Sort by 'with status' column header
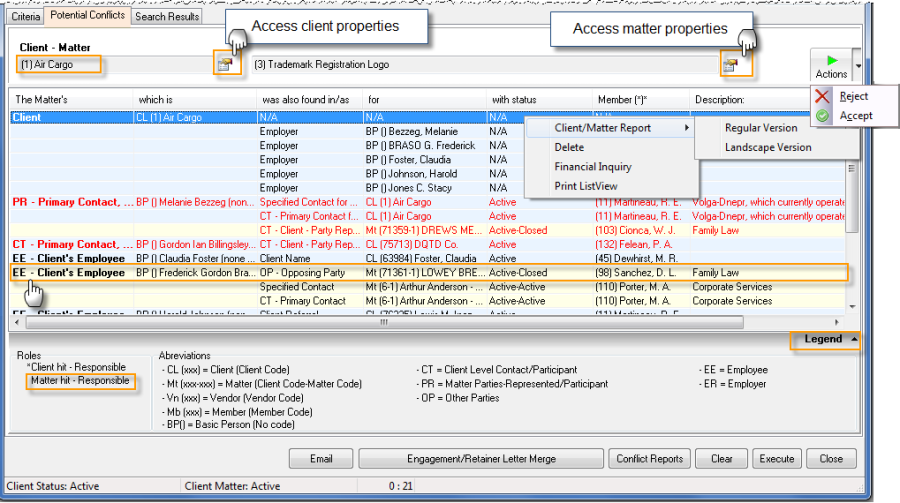This screenshot has width=900, height=503. pyautogui.click(x=539, y=100)
